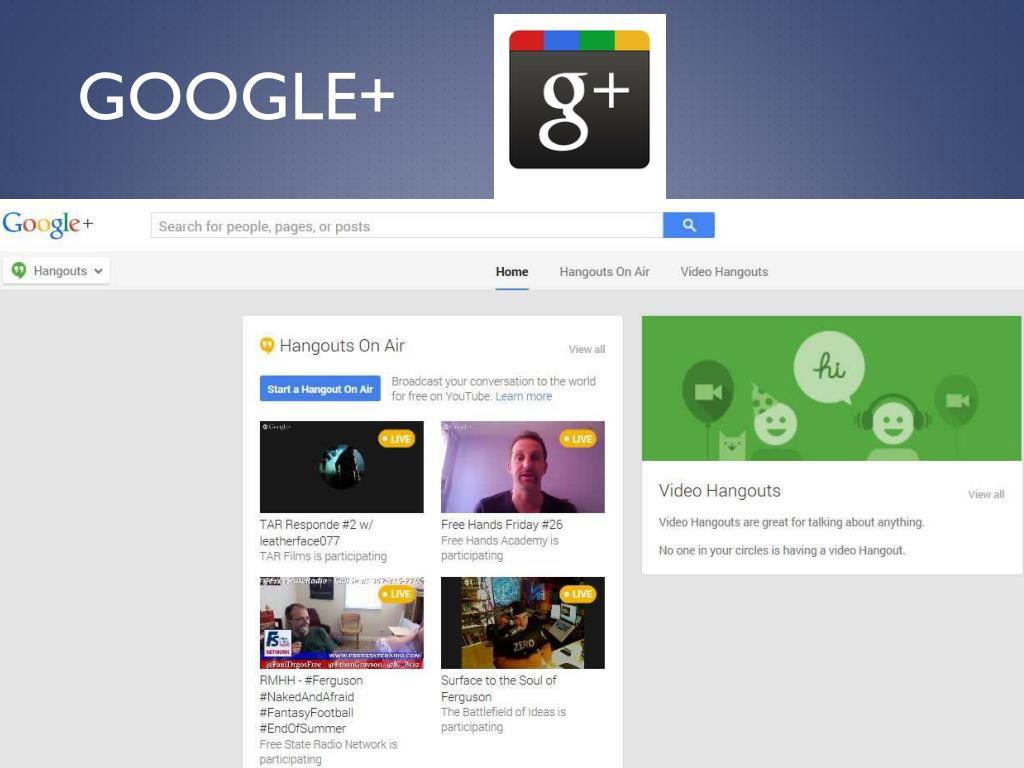This screenshot has height=768, width=1024.
Task: Click the large black g+ app icon
Action: coord(579,100)
